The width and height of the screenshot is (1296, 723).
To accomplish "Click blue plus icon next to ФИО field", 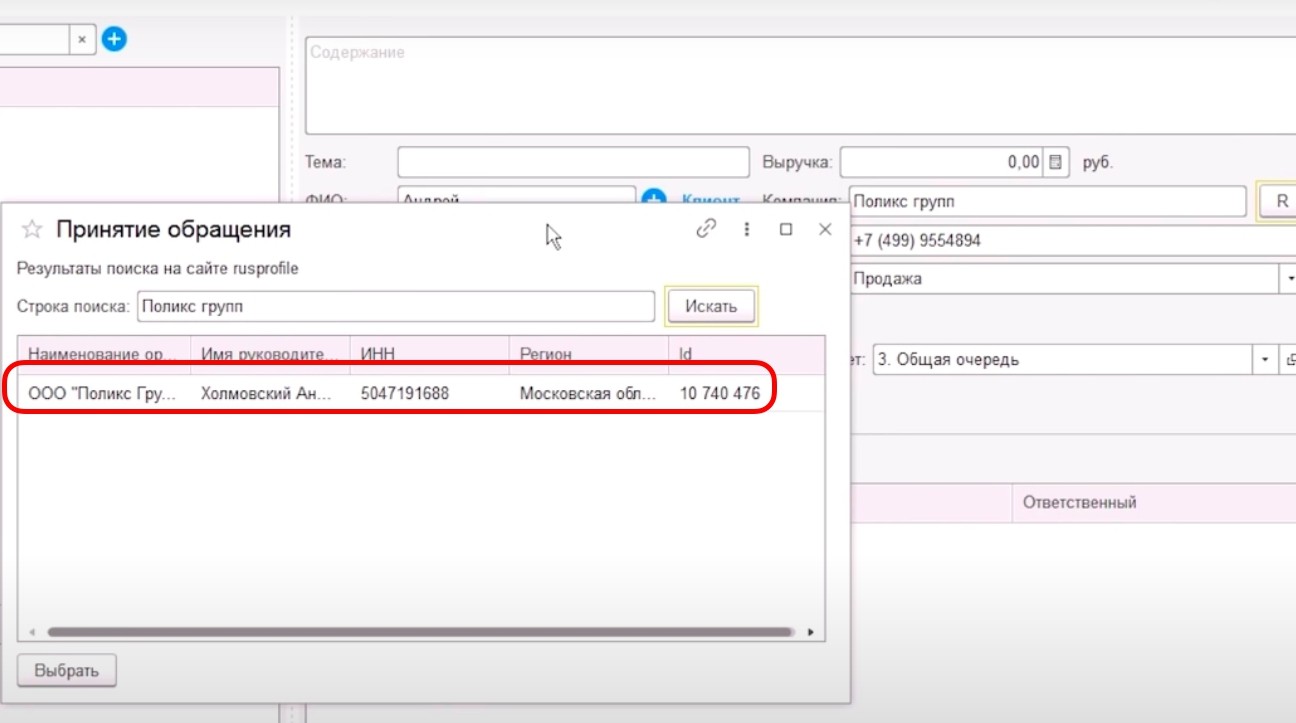I will click(653, 200).
